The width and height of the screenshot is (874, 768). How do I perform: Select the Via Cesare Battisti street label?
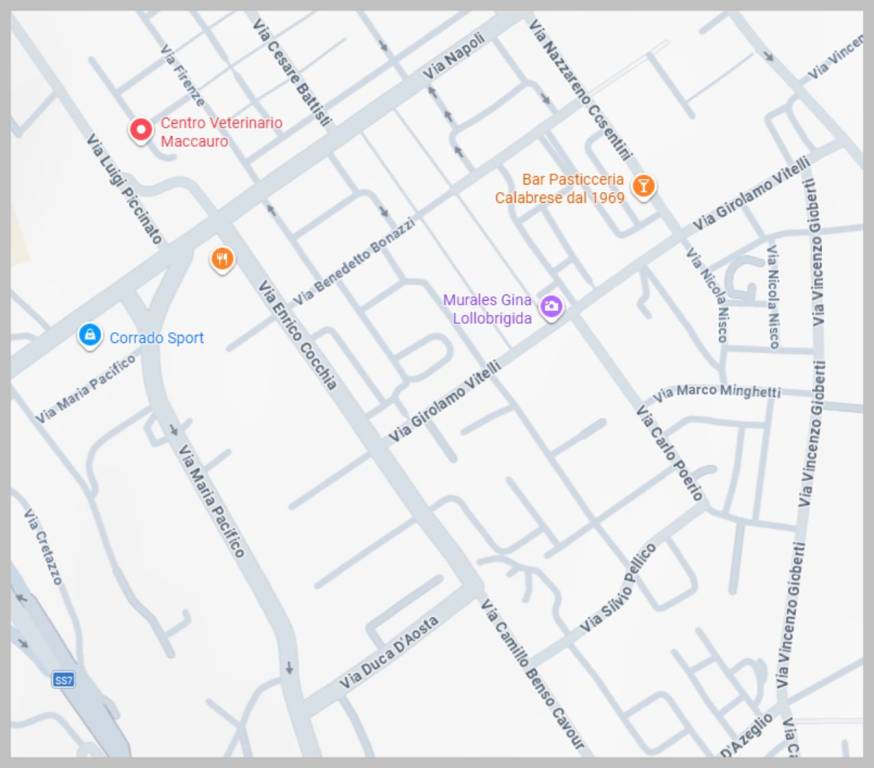point(291,71)
